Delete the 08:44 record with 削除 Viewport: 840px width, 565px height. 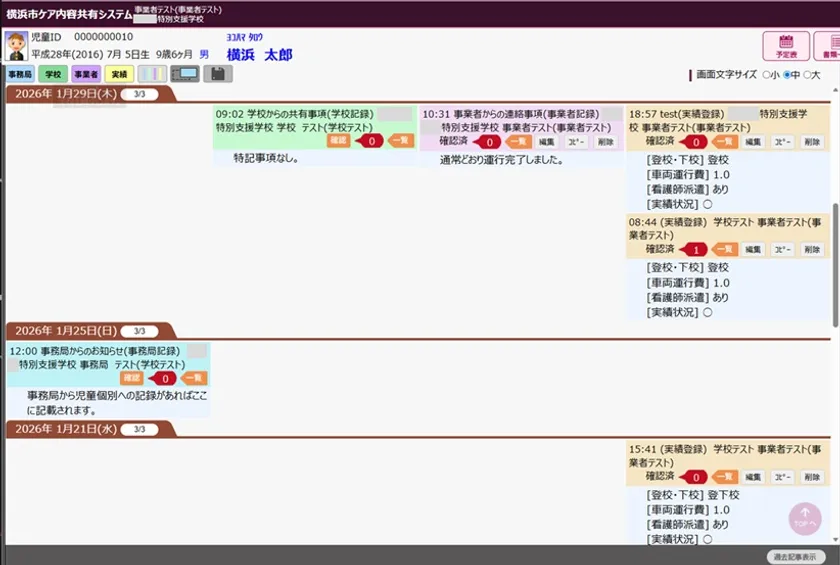pos(812,250)
